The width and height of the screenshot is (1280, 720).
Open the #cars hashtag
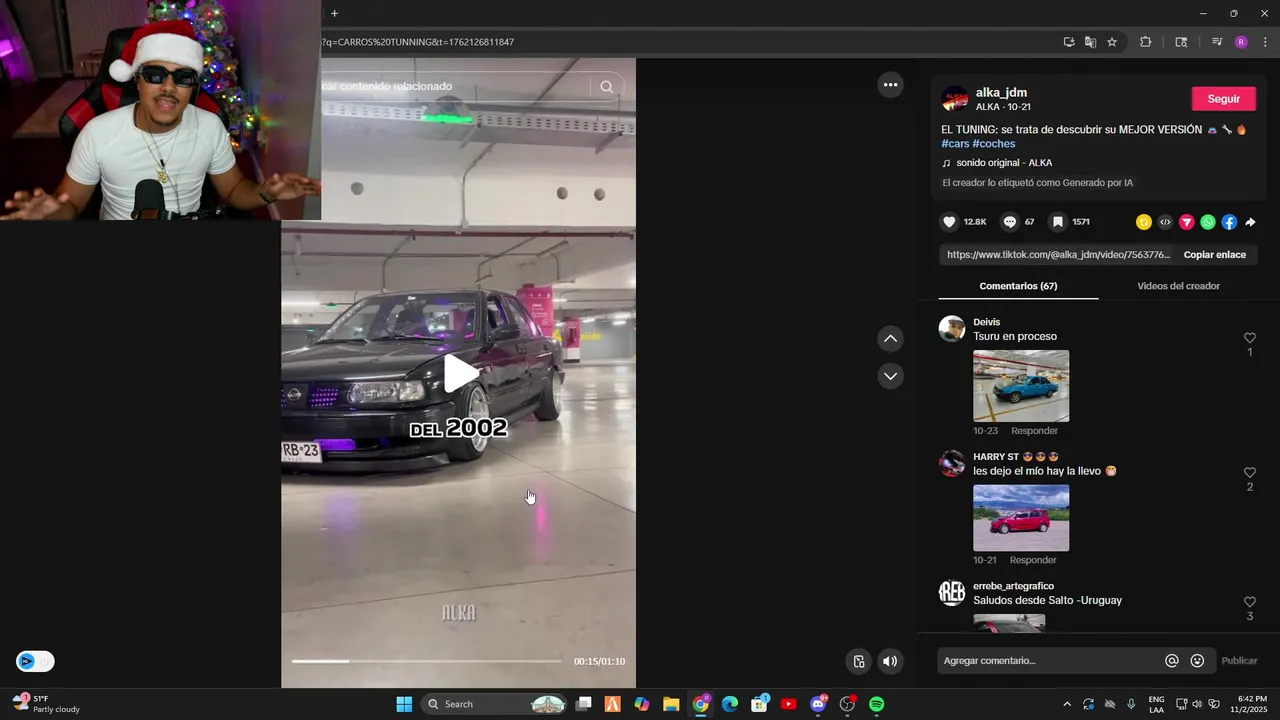click(x=955, y=144)
